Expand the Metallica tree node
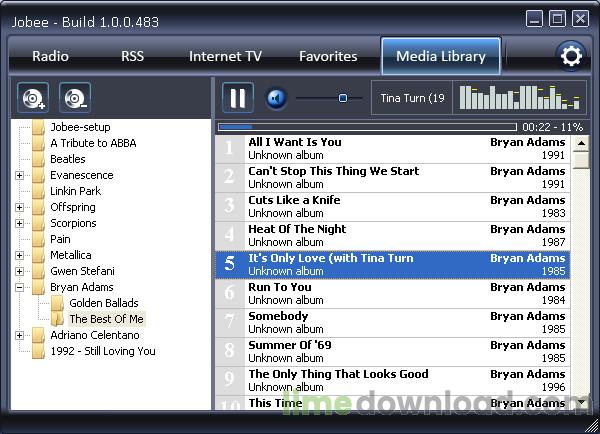Viewport: 600px width, 434px height. [19, 255]
